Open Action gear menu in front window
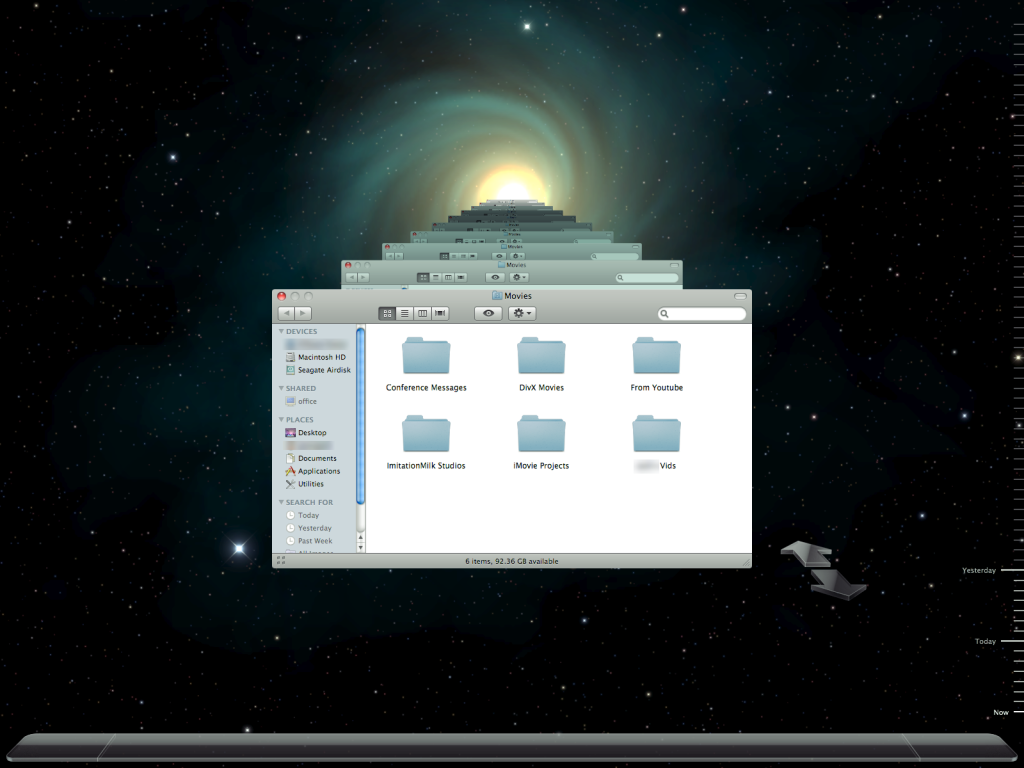The height and width of the screenshot is (768, 1024). click(522, 313)
